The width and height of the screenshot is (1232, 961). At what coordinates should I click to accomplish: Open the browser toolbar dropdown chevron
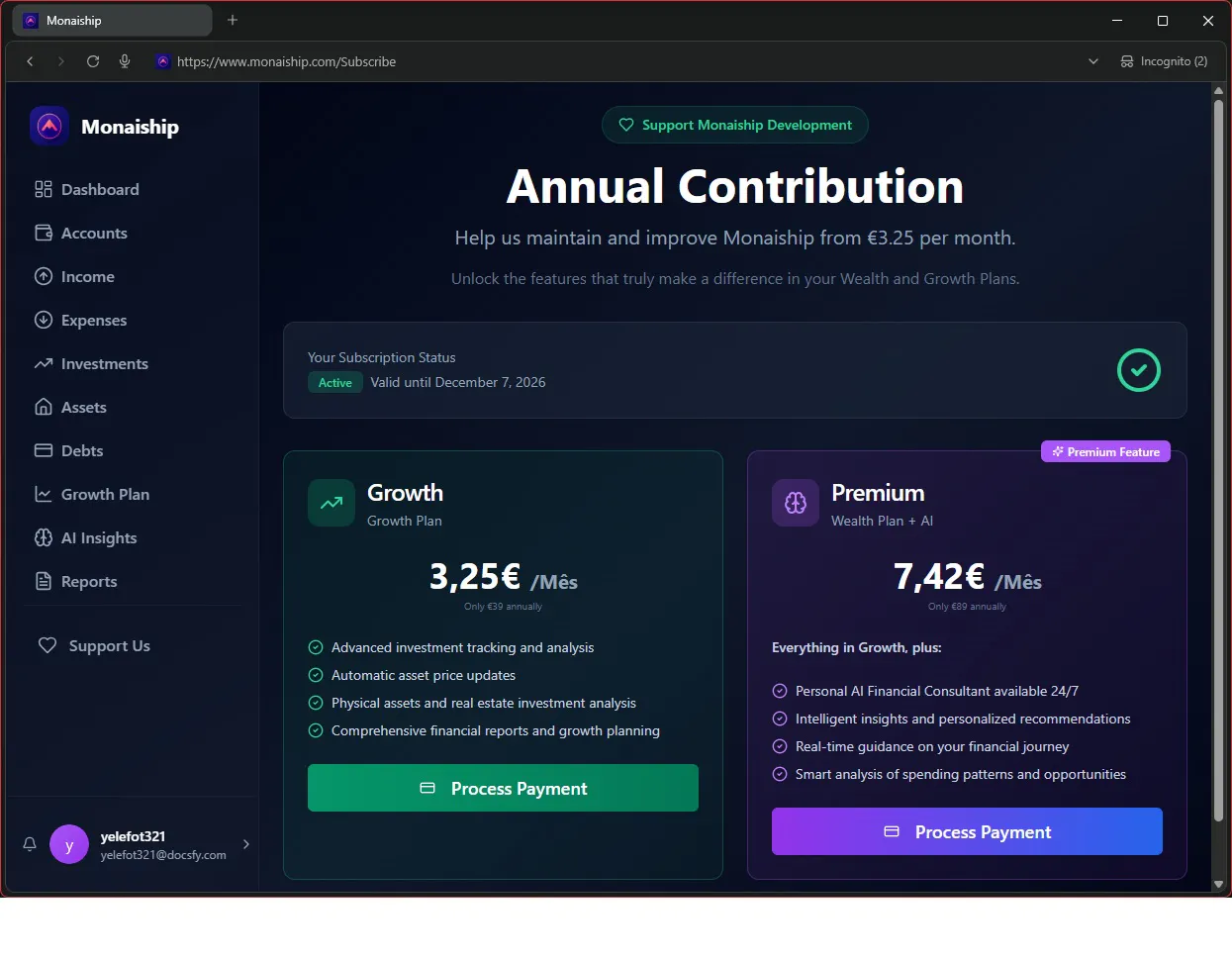(1093, 61)
